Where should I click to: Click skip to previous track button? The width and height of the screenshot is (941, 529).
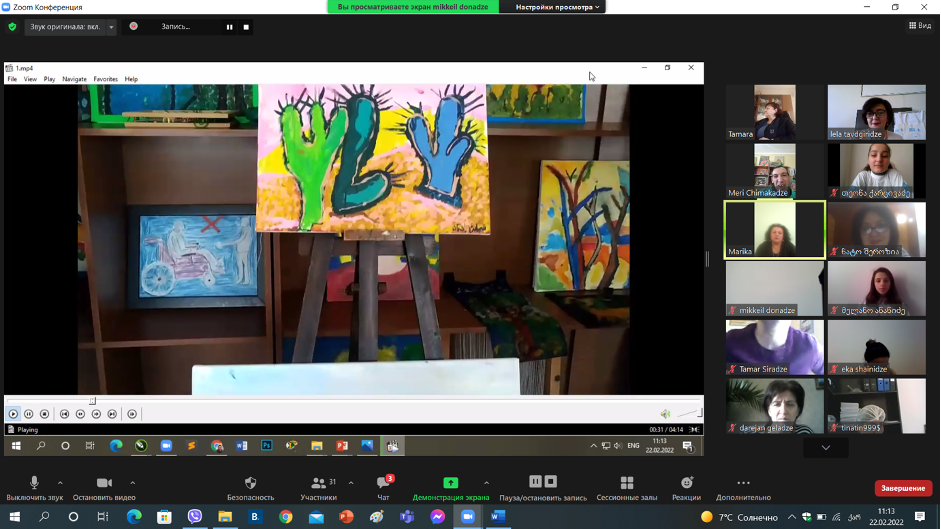click(x=64, y=414)
